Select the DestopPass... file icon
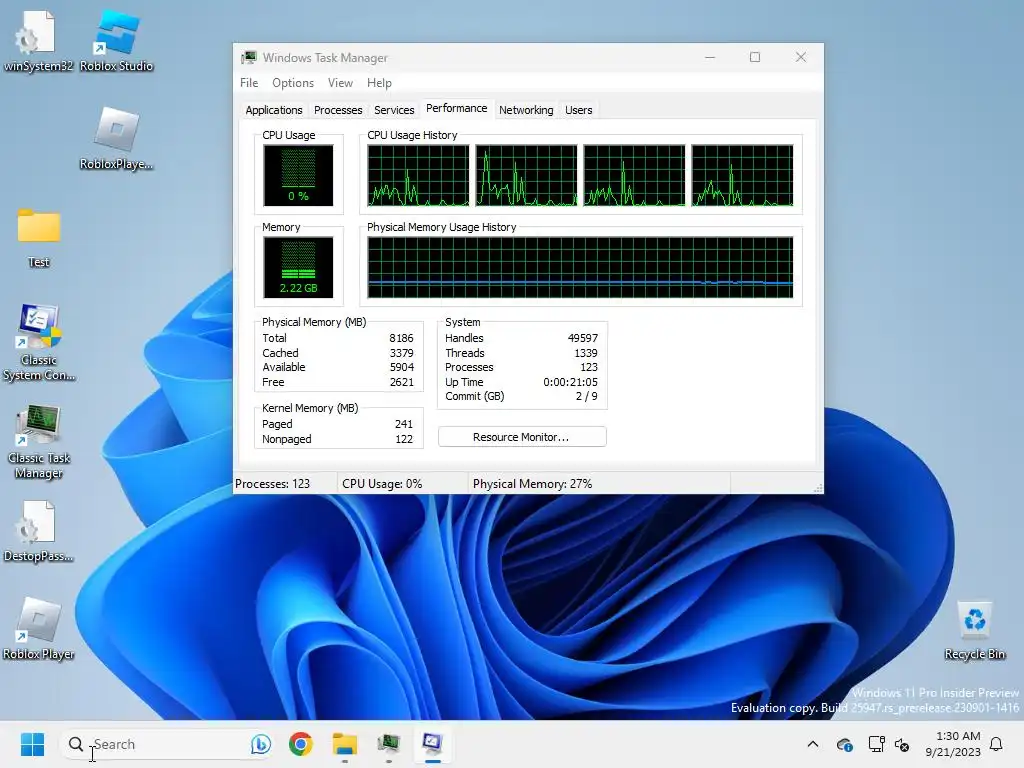The width and height of the screenshot is (1024, 768). pyautogui.click(x=39, y=531)
